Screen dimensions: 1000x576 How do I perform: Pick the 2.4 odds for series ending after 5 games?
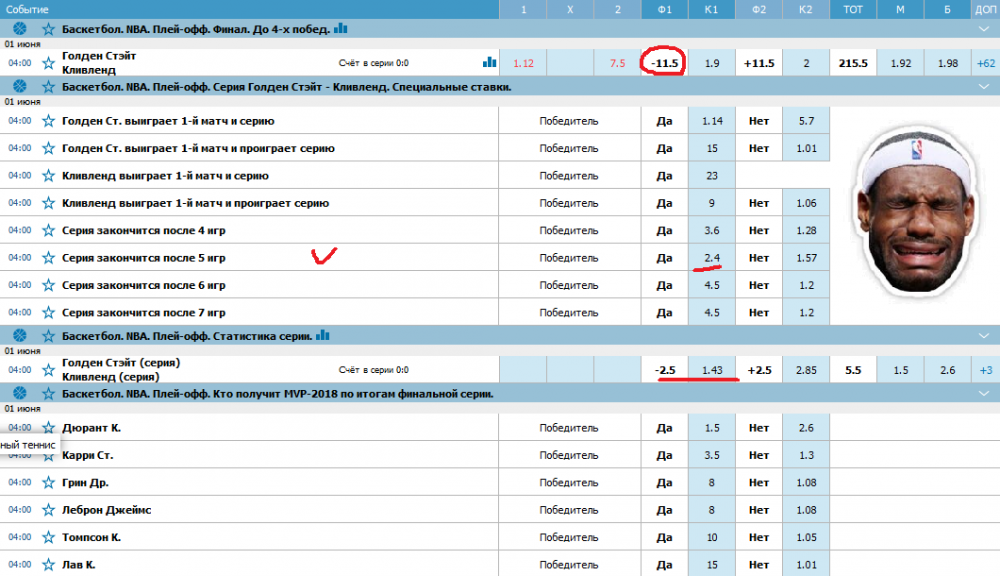coord(711,258)
